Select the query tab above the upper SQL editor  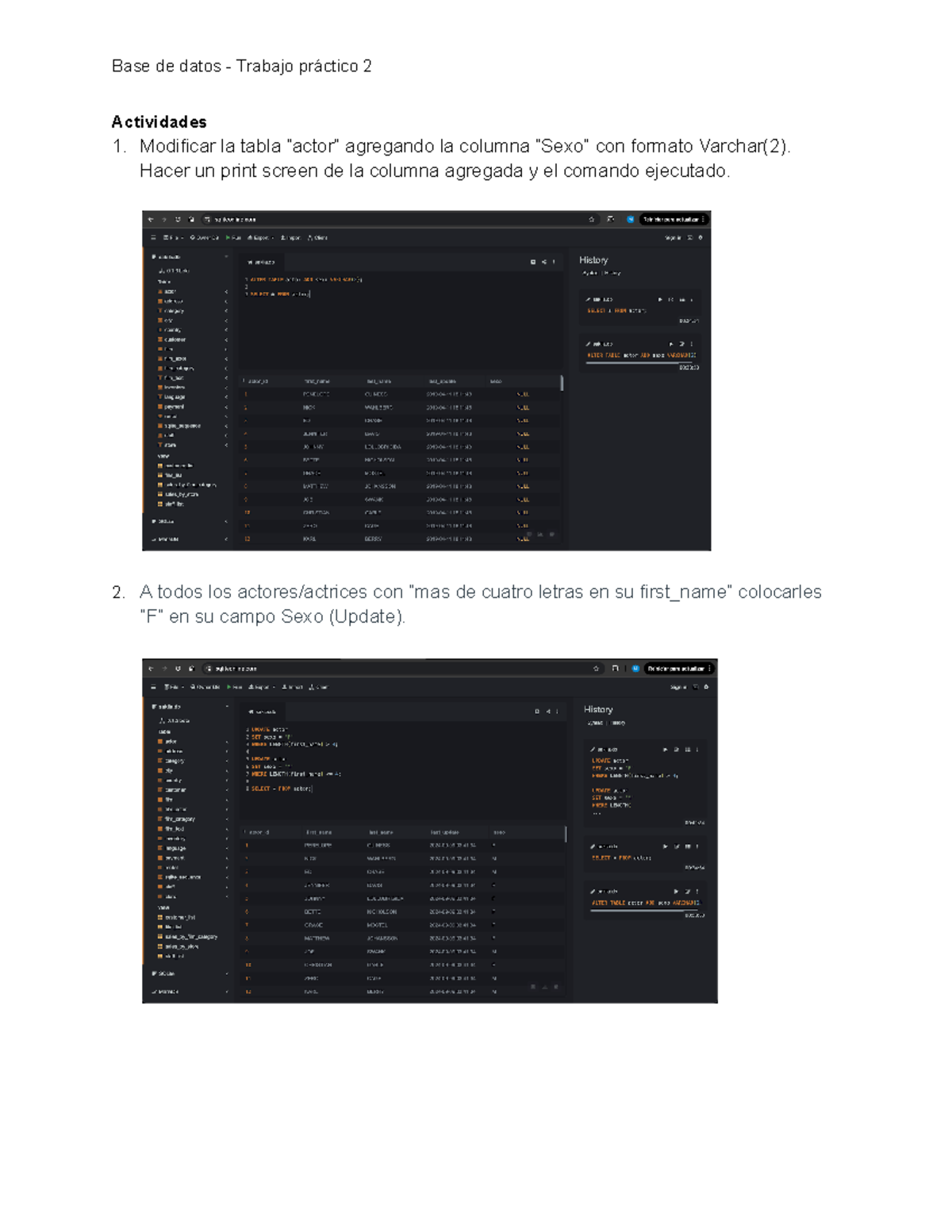point(262,262)
